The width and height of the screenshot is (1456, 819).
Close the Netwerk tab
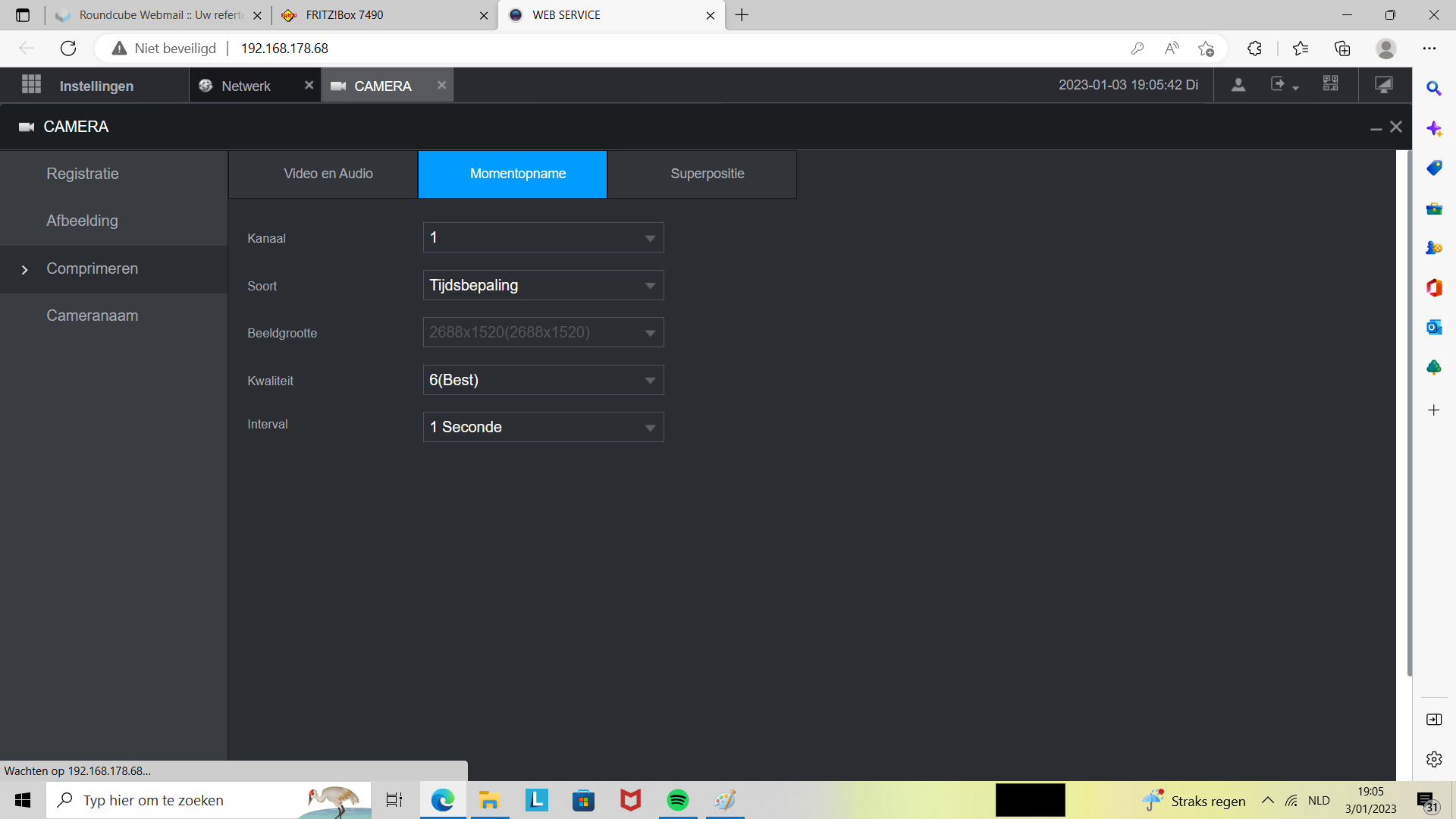[x=309, y=85]
